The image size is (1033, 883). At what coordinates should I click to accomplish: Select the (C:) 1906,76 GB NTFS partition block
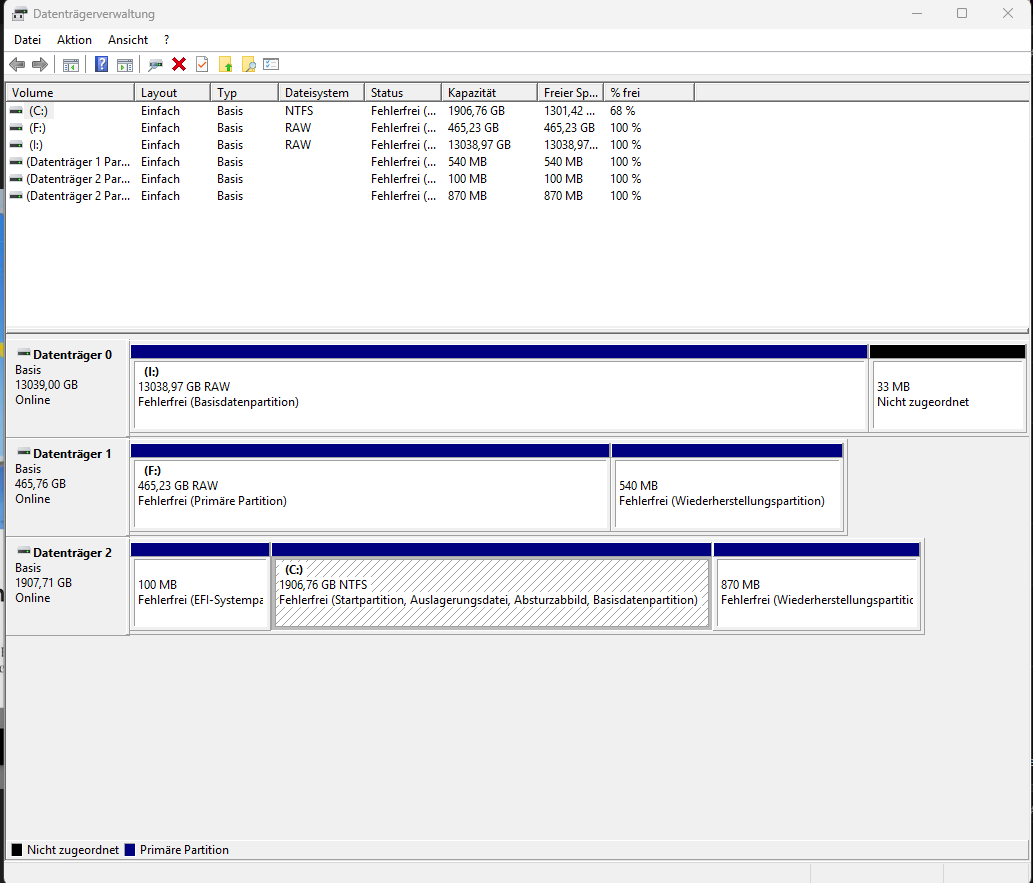point(491,593)
